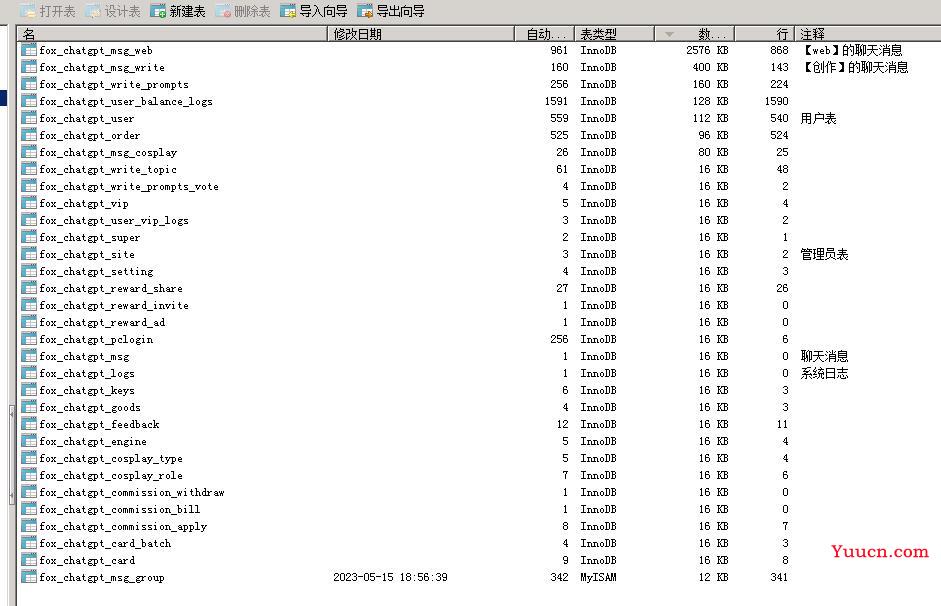Sort by 修改日期 column header
The height and width of the screenshot is (606, 941).
click(x=421, y=34)
